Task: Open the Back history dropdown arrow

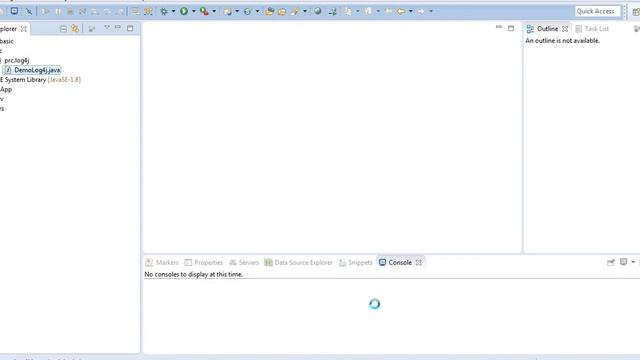Action: click(x=411, y=11)
